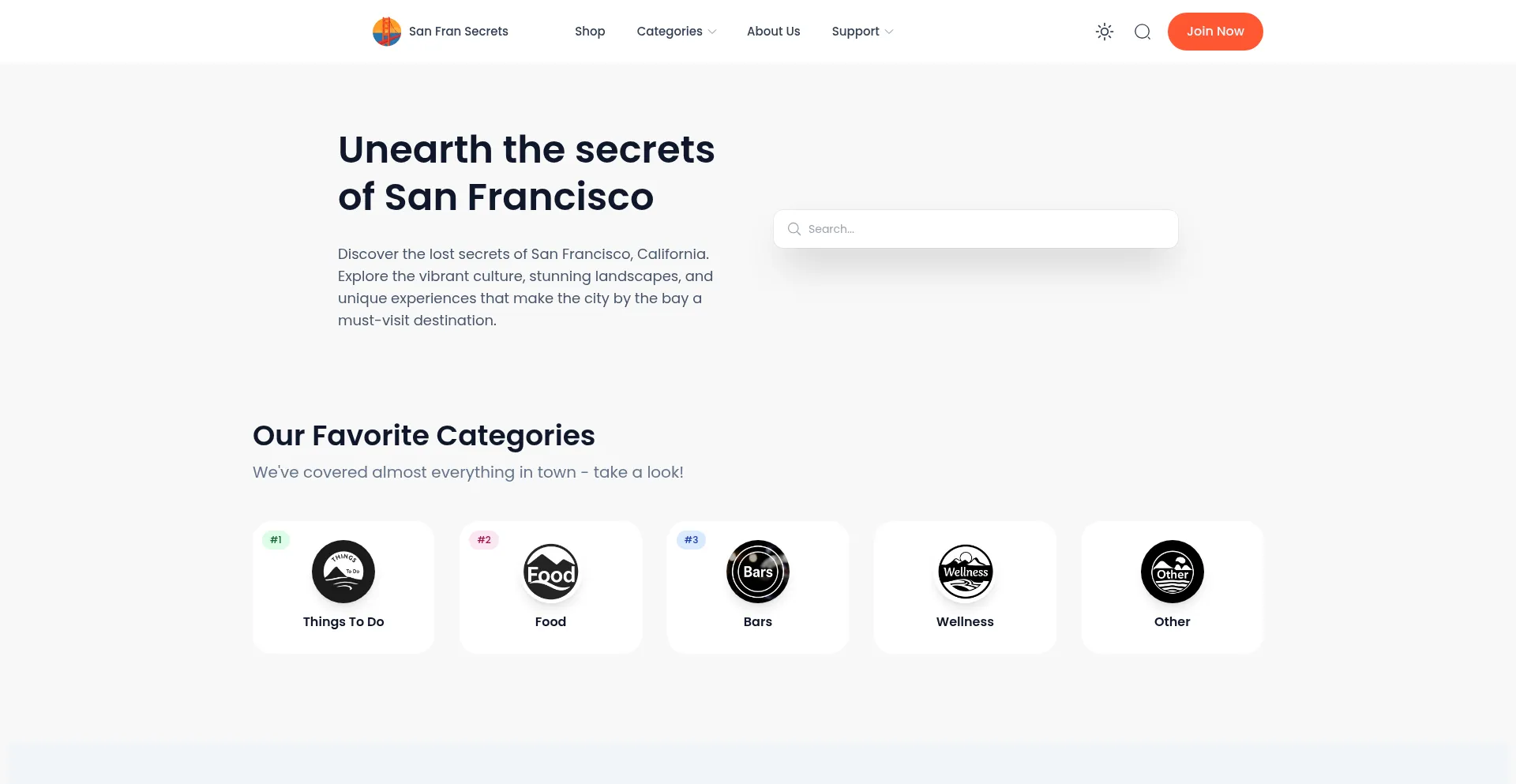Image resolution: width=1516 pixels, height=784 pixels.
Task: Open the Bars category icon
Action: 758,572
